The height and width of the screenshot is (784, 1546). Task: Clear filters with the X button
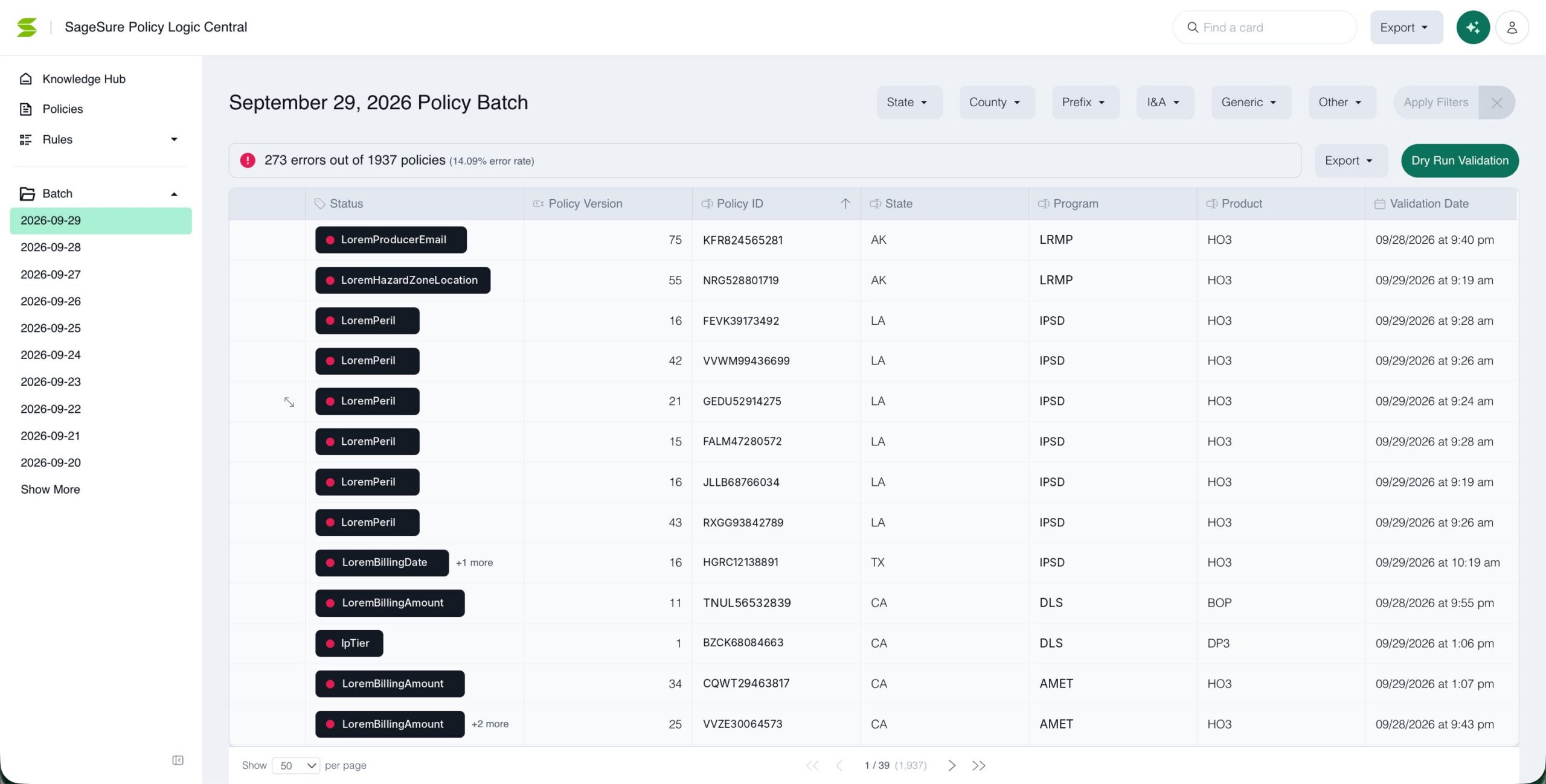(1496, 103)
